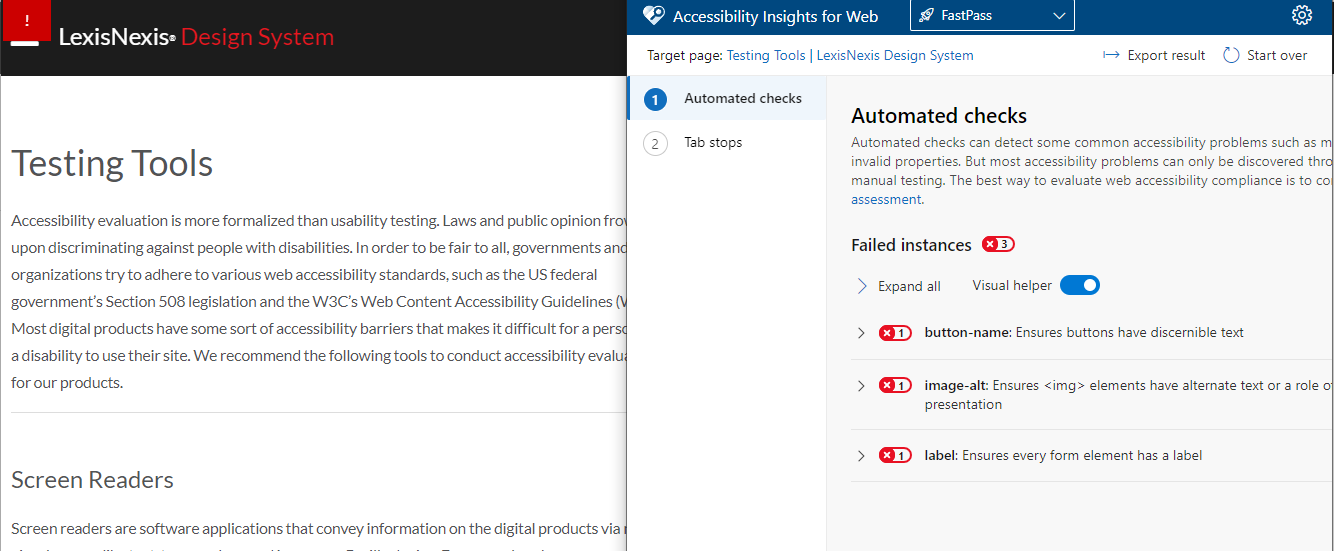
Task: Click the Export result arrow icon
Action: point(1111,55)
